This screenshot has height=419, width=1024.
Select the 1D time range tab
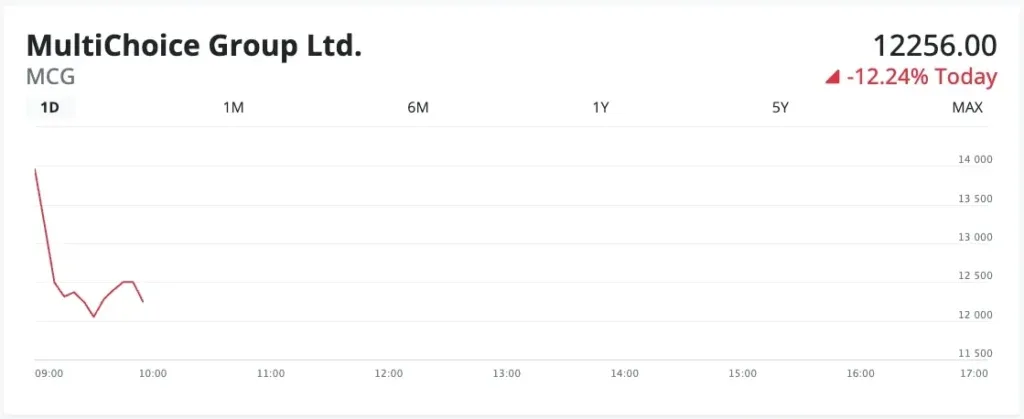coord(50,108)
